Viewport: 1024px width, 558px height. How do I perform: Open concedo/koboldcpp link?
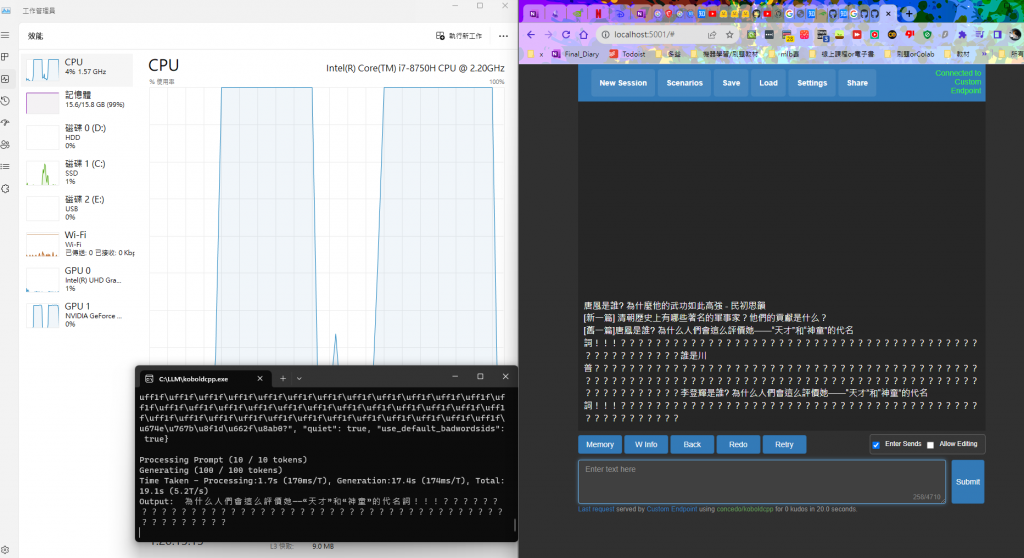745,509
